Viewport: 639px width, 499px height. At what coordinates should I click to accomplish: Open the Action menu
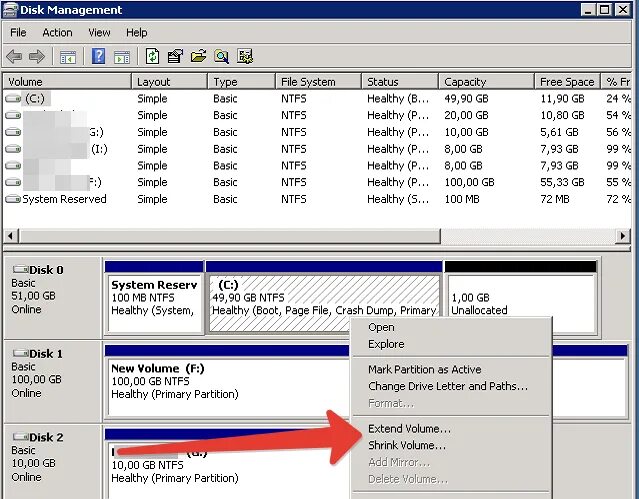click(x=57, y=33)
